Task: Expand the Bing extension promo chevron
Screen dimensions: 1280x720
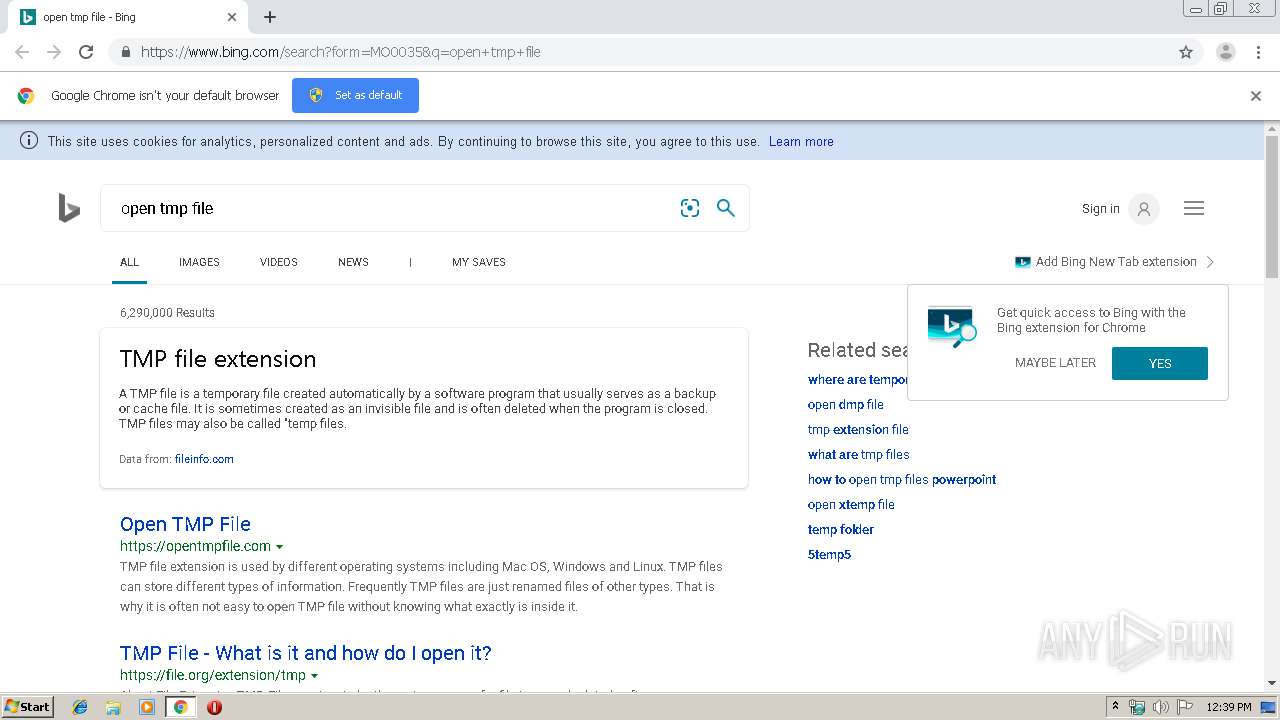Action: tap(1210, 262)
